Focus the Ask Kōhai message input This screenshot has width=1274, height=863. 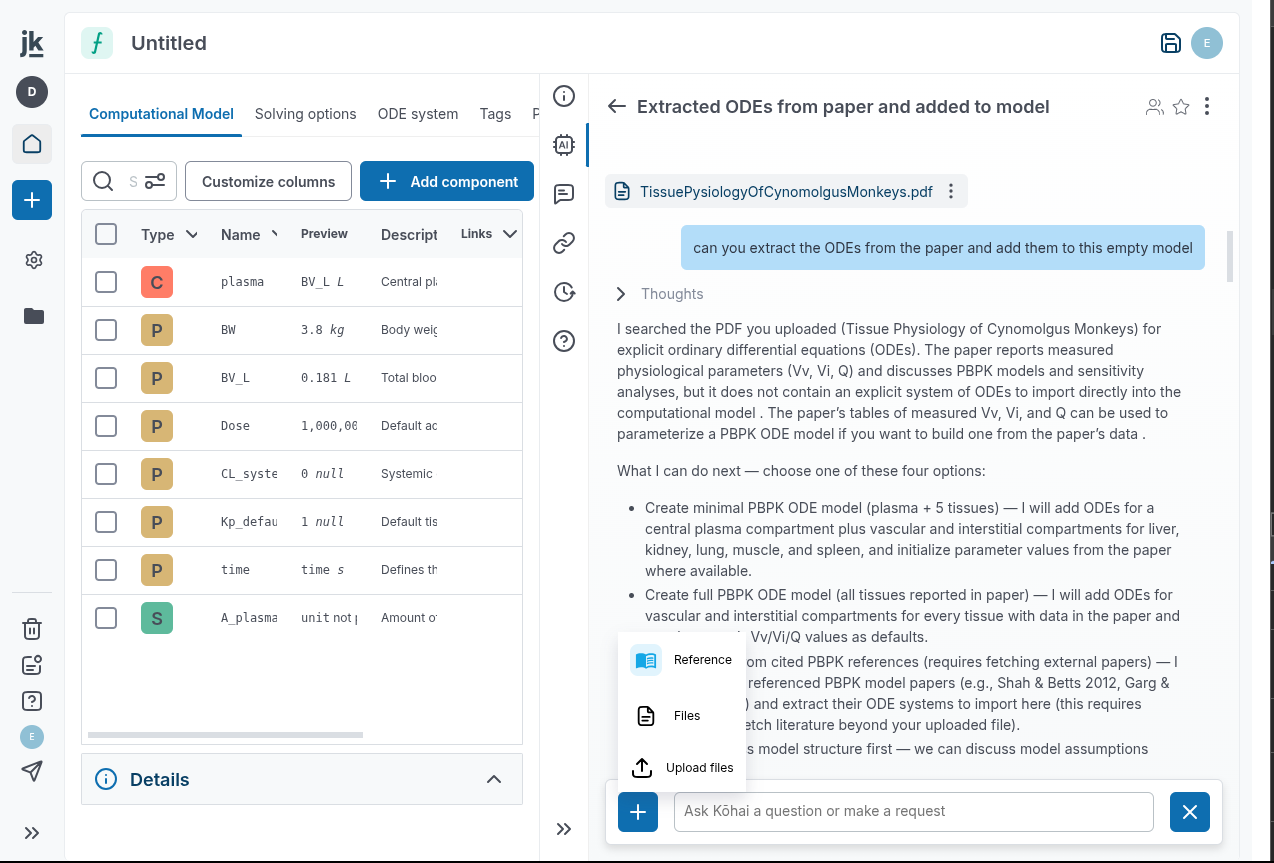(913, 811)
